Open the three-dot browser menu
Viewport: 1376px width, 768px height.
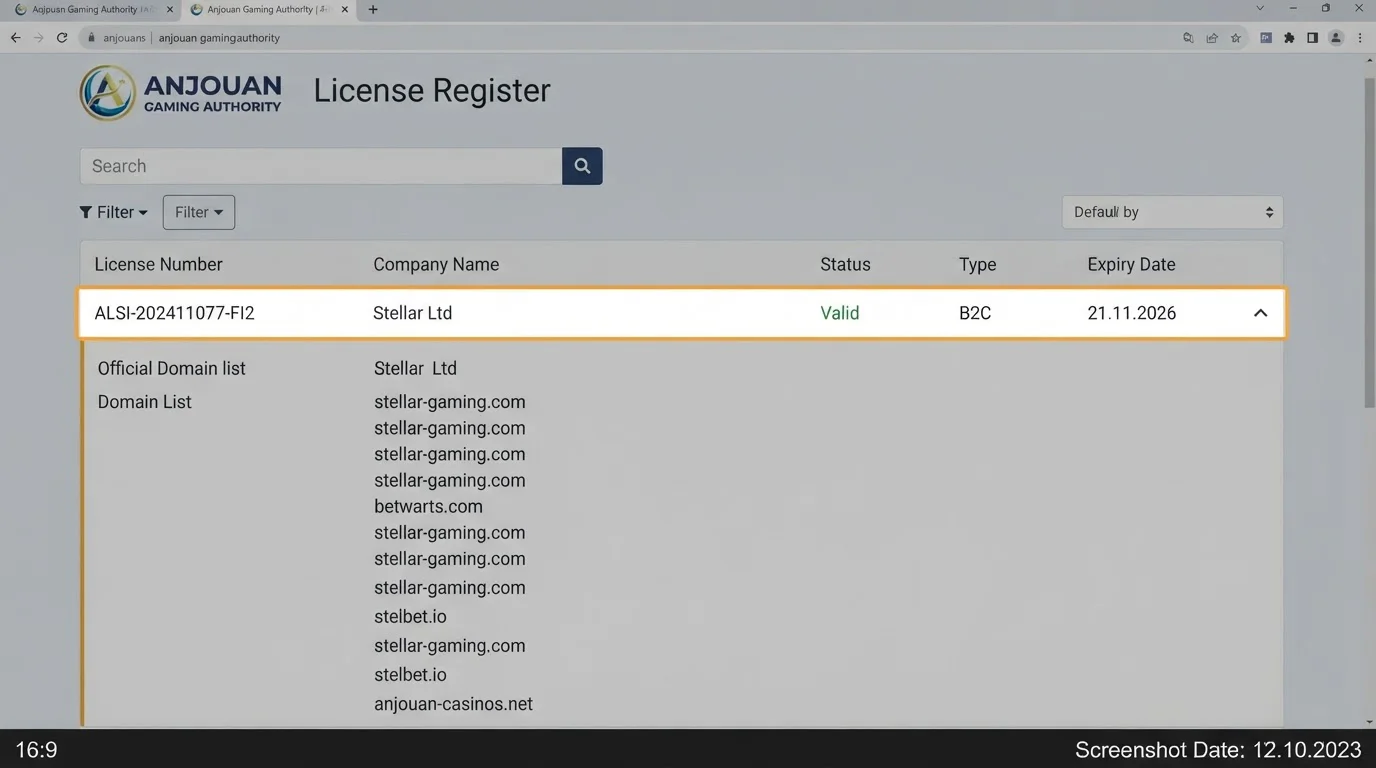click(x=1360, y=38)
